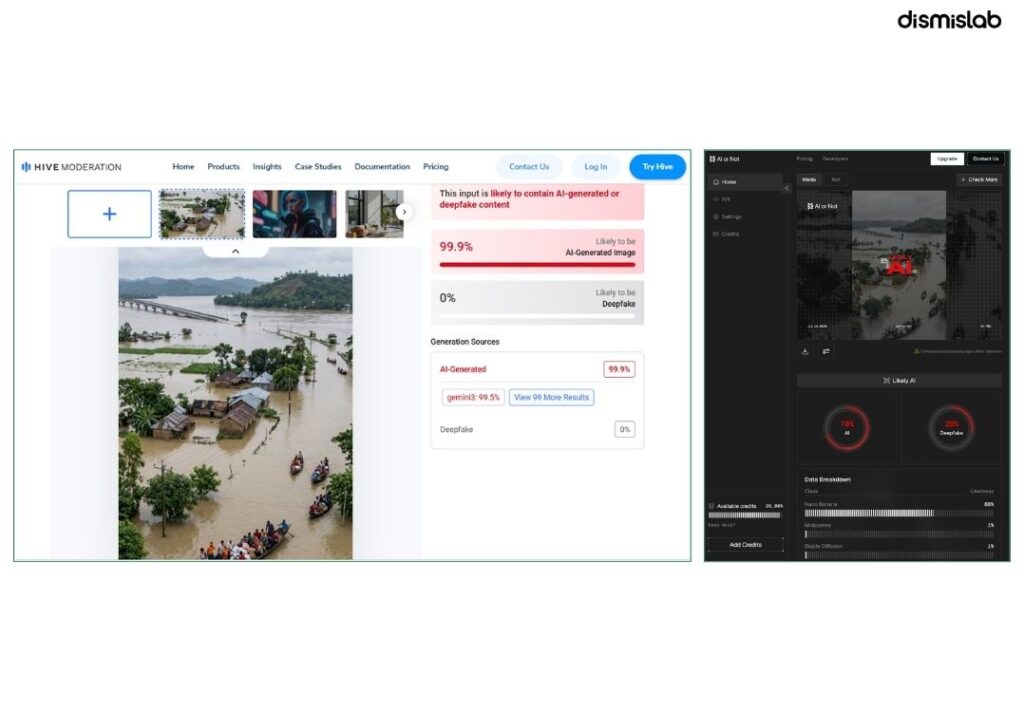Viewport: 1024px width, 712px height.
Task: Collapse the AI or Not sidebar
Action: click(786, 188)
